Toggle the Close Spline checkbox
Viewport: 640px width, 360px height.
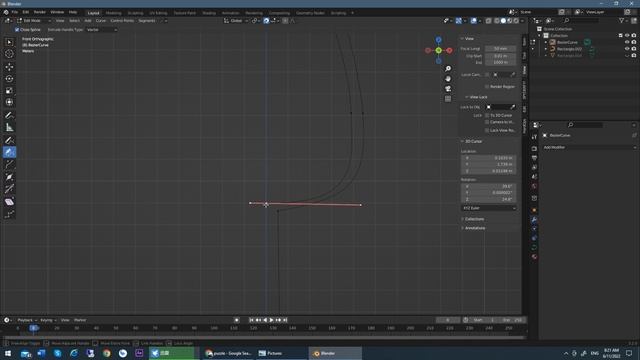(x=17, y=30)
